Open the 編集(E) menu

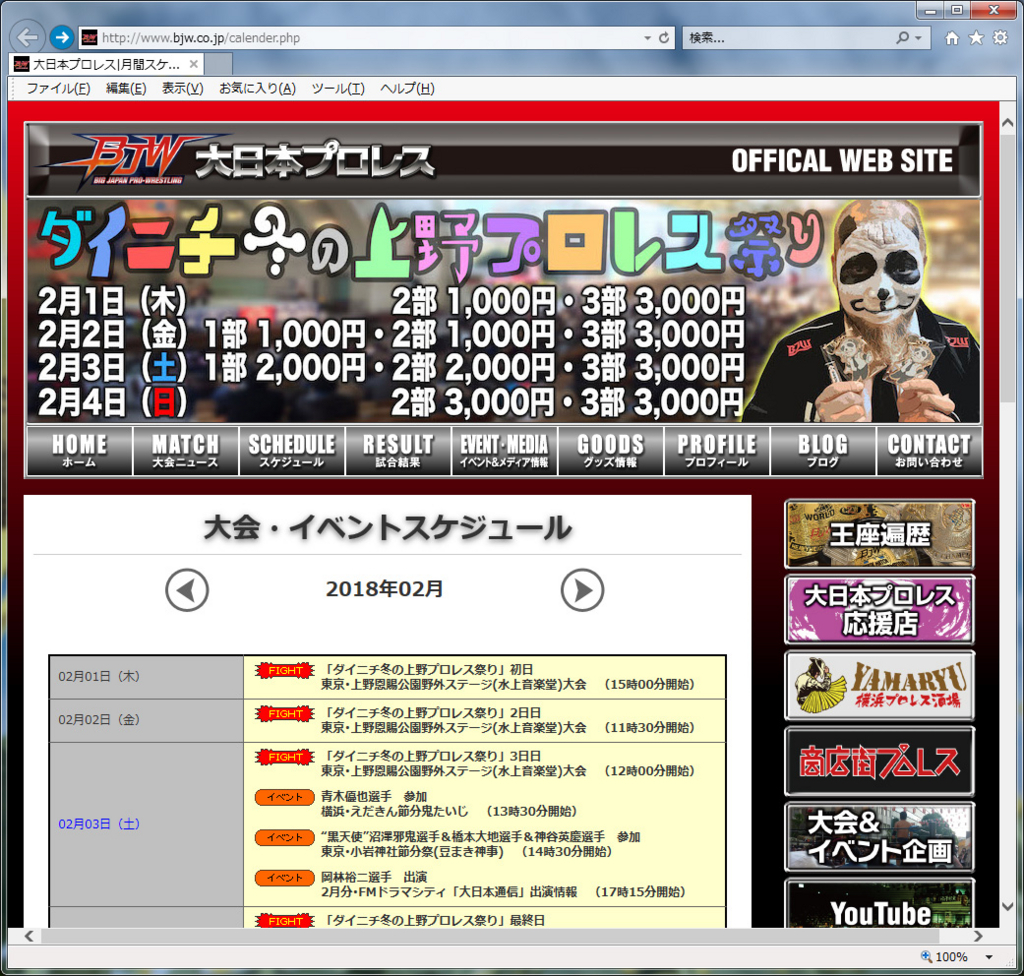(x=126, y=88)
